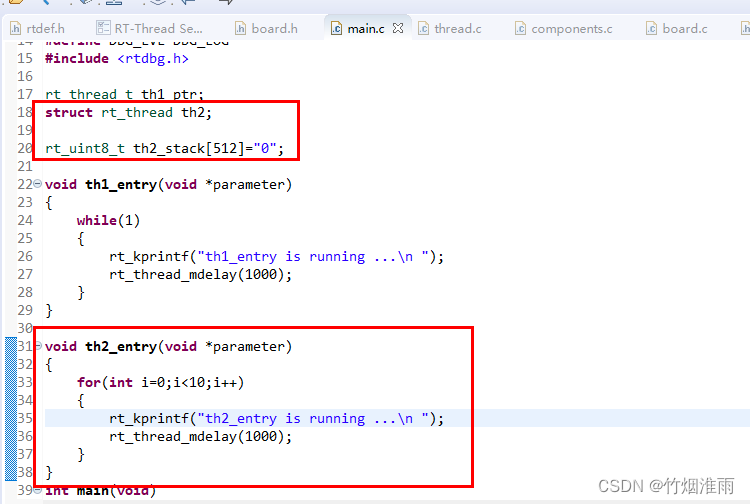Click rt_thread_mdelay(1000) on line 27
The image size is (750, 504).
(200, 274)
